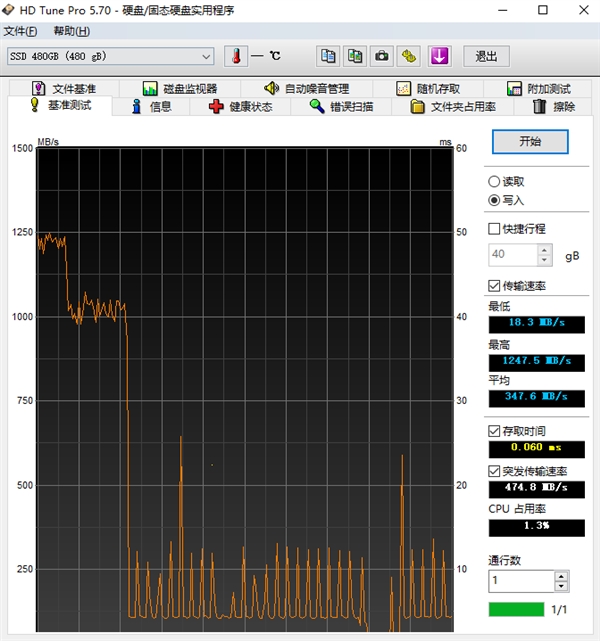Image resolution: width=600 pixels, height=641 pixels.
Task: Open the 文件(F) menu
Action: coord(20,31)
